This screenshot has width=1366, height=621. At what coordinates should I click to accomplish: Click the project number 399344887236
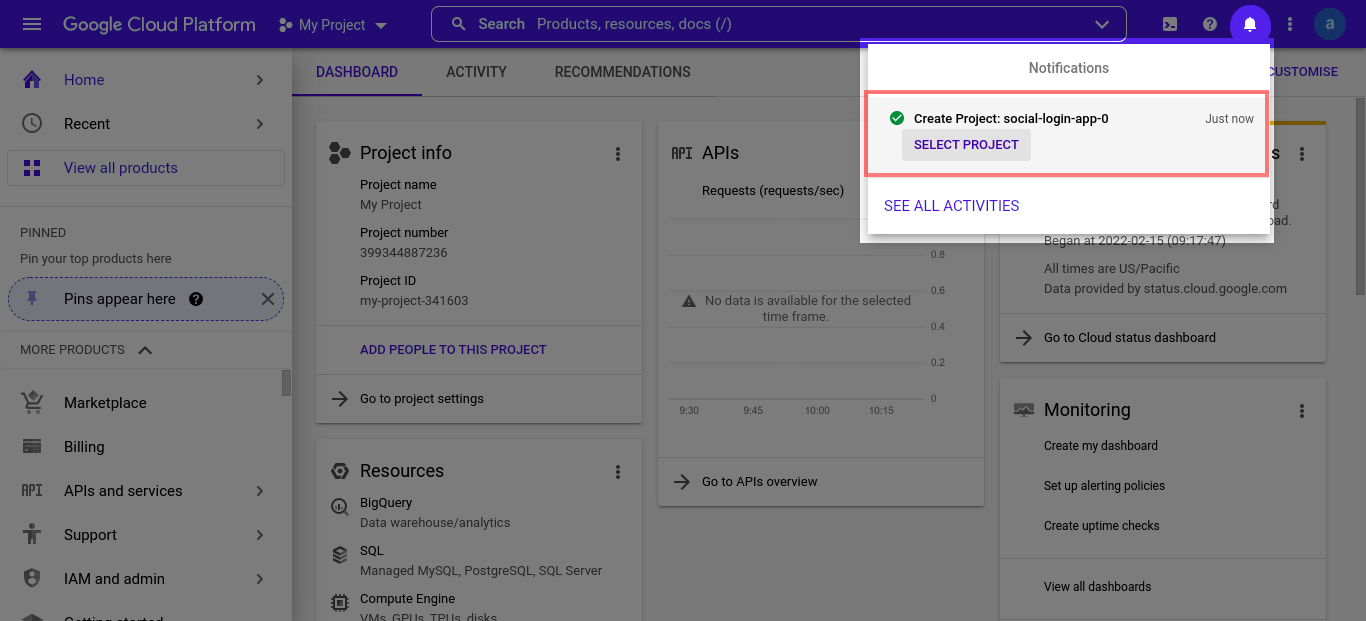(x=404, y=253)
